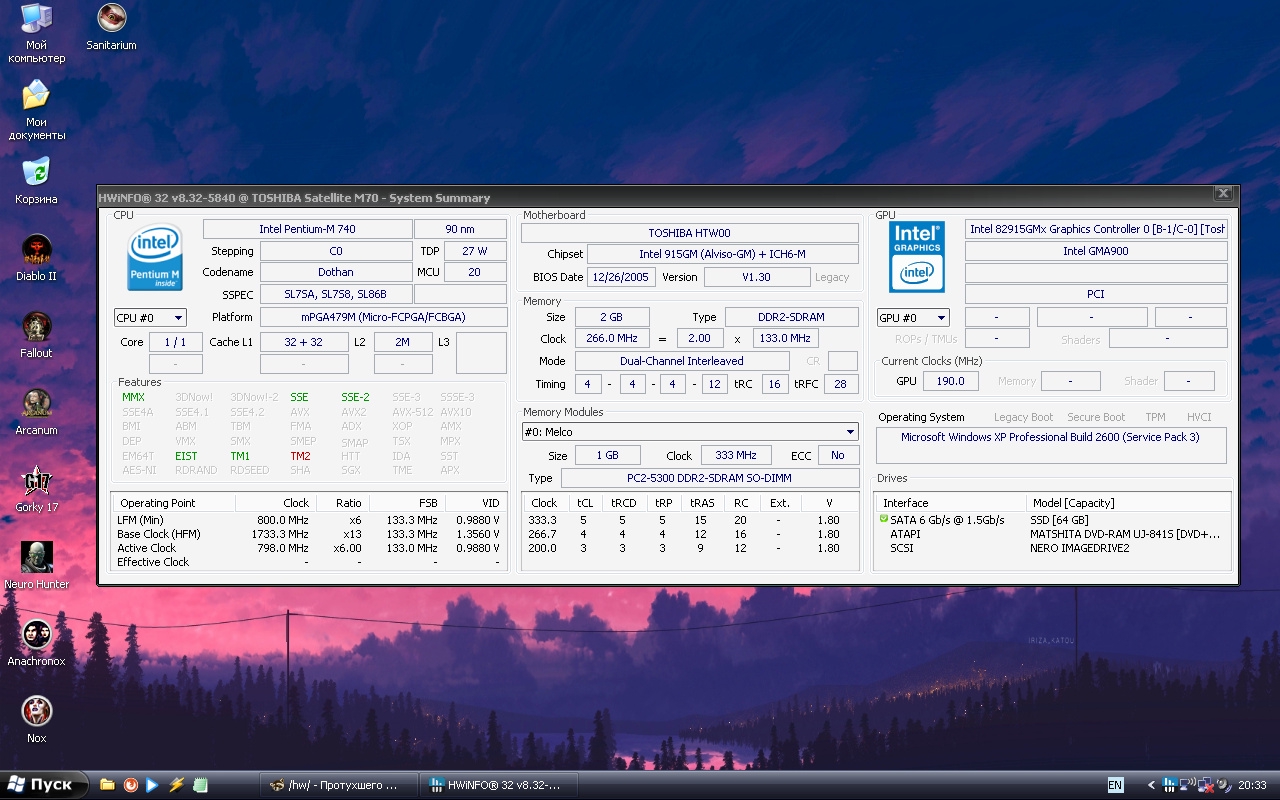Click the 27 W TDP field
This screenshot has height=800, width=1280.
(475, 251)
